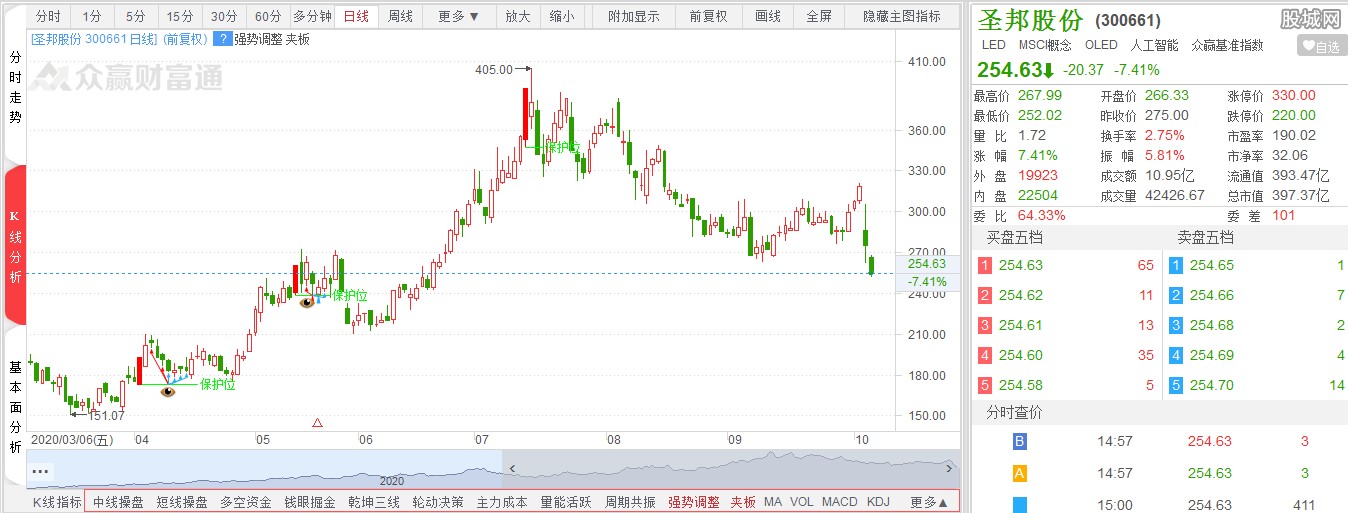Viewport: 1348px width, 513px height.
Task: Select the 中线操盘 indicator
Action: (118, 502)
